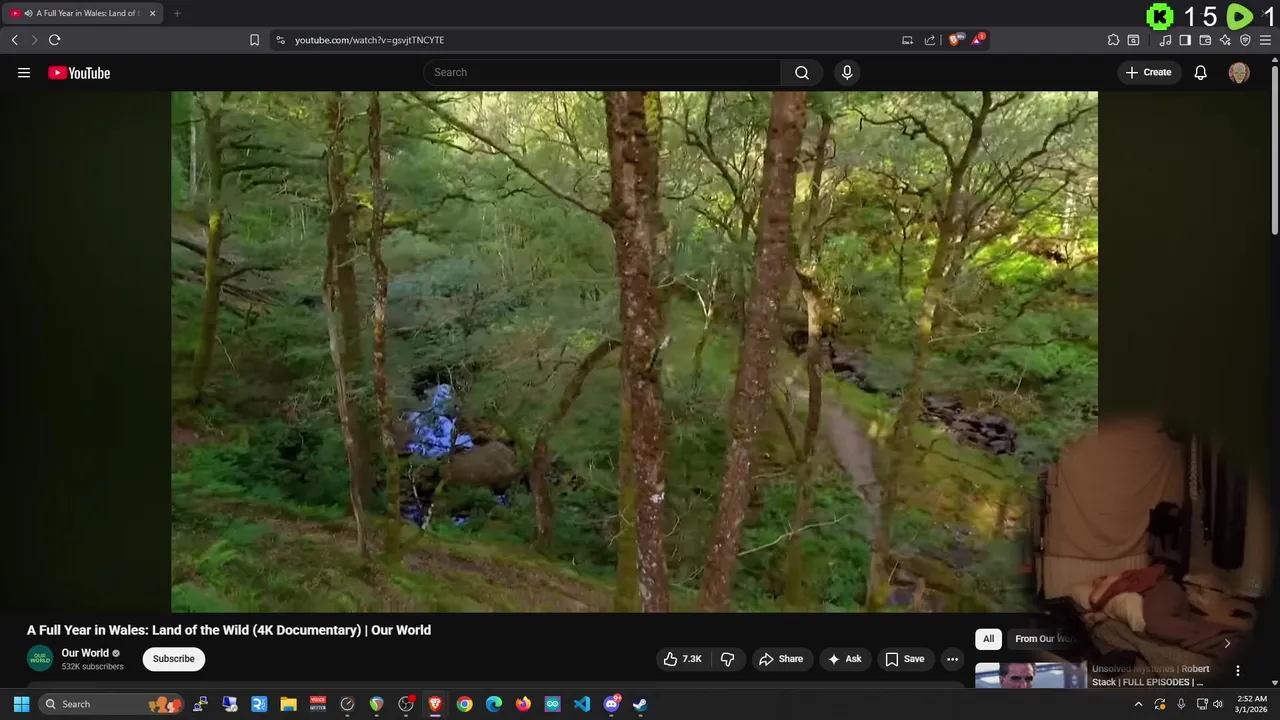
Task: Open the YouTube guide hamburger menu
Action: 24,72
